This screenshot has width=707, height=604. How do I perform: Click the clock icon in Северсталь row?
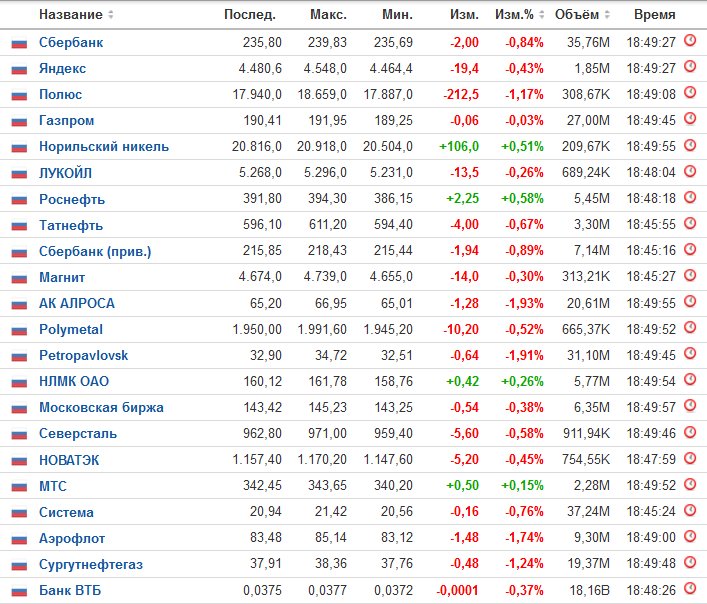690,432
